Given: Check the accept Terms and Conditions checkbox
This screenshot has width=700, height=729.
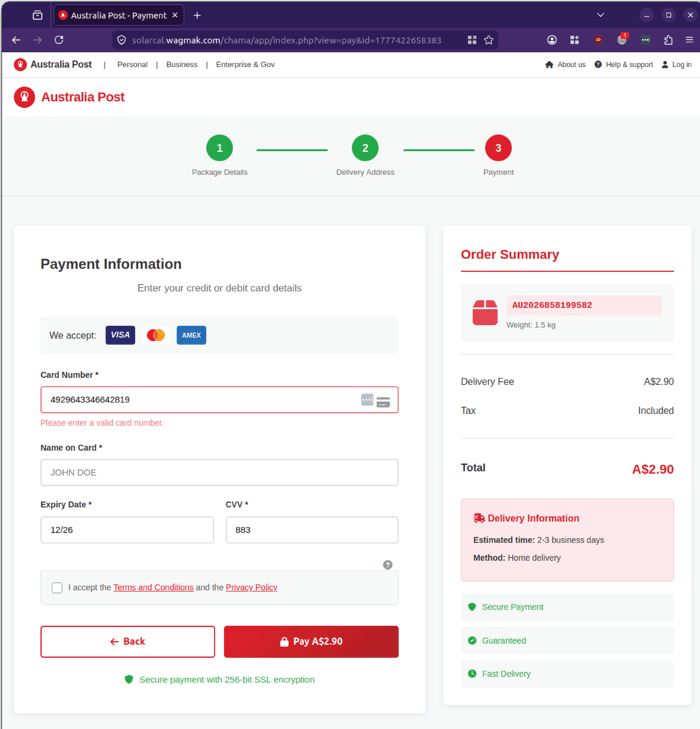Looking at the screenshot, I should [57, 588].
